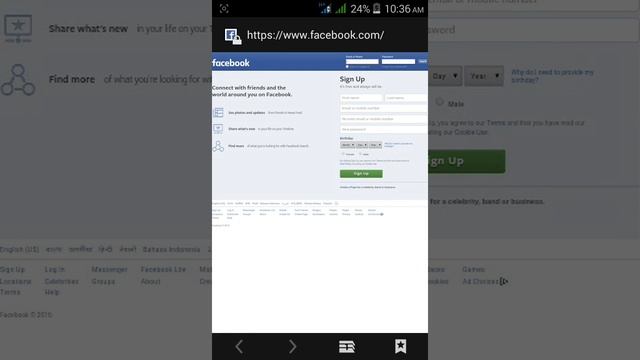The width and height of the screenshot is (640, 360).
Task: Toggle Keep me logged in checkbox
Action: [347, 67]
